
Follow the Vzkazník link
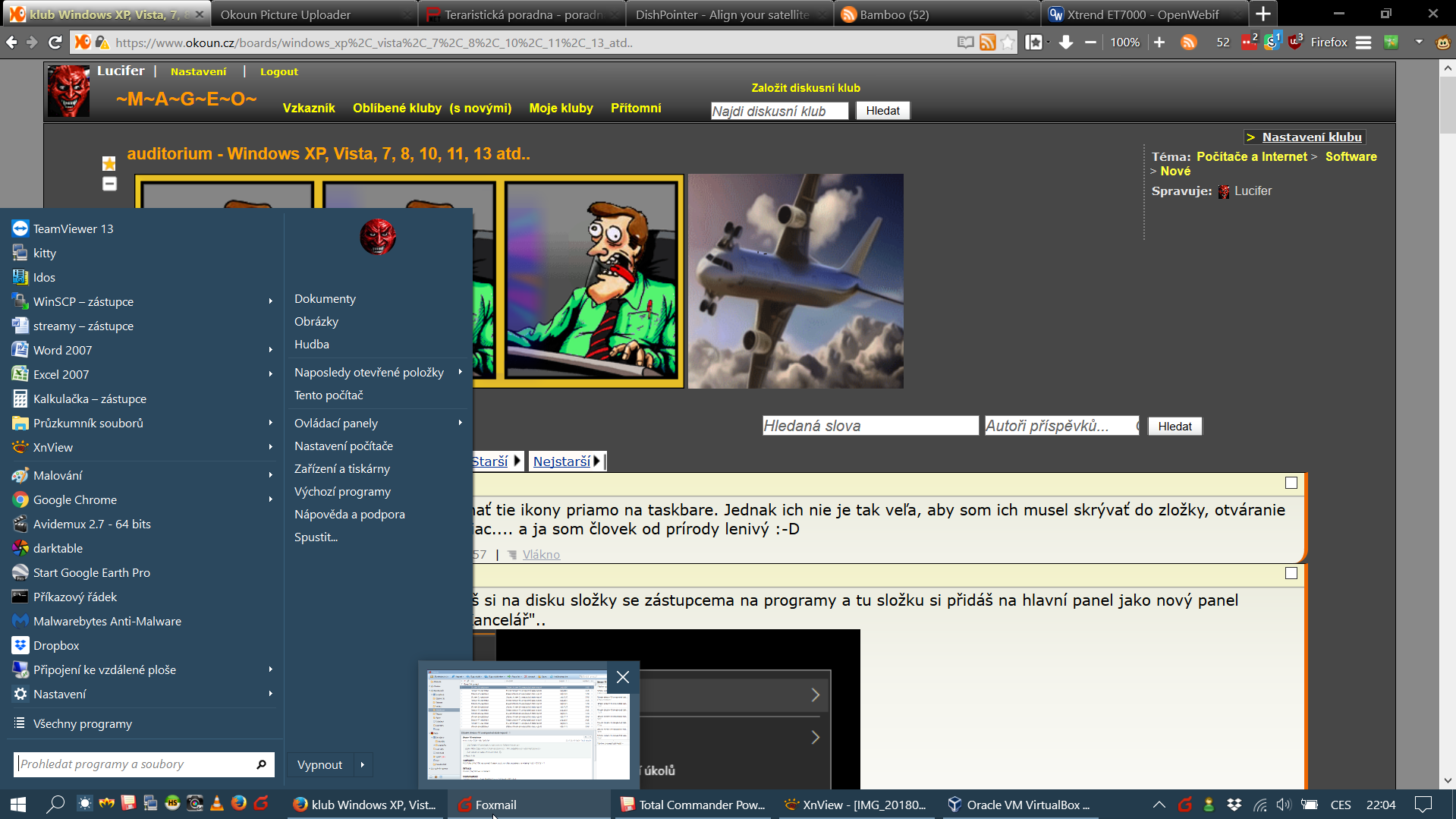coord(309,108)
